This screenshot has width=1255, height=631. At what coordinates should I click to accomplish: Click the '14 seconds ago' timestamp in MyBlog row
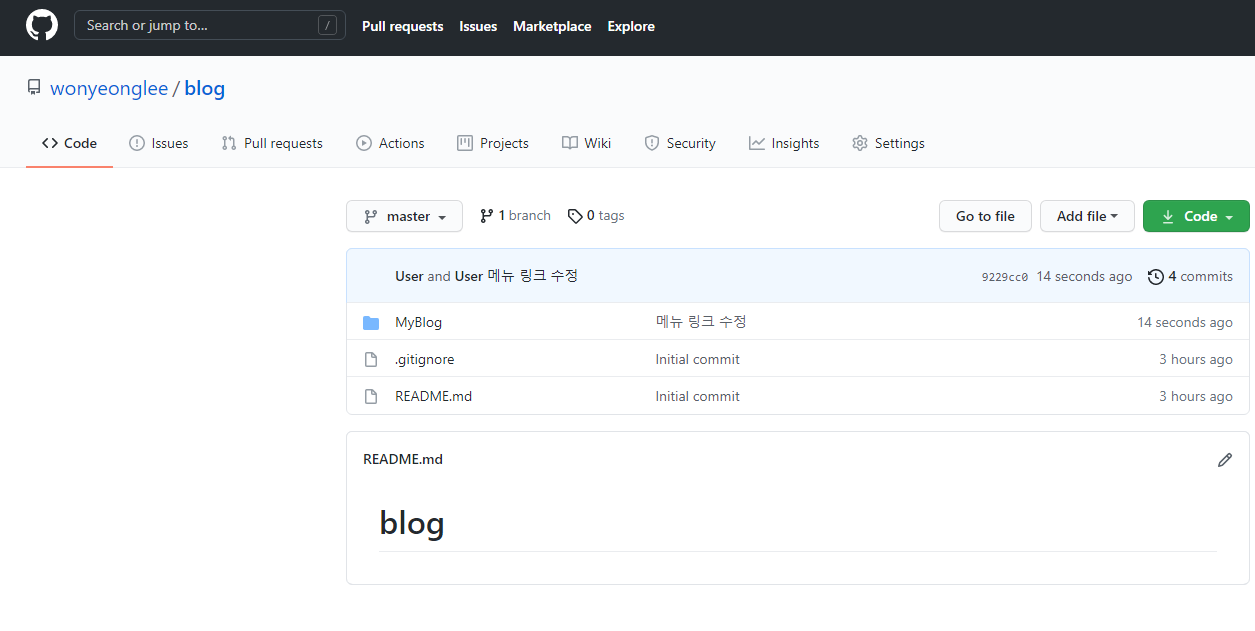[1185, 322]
